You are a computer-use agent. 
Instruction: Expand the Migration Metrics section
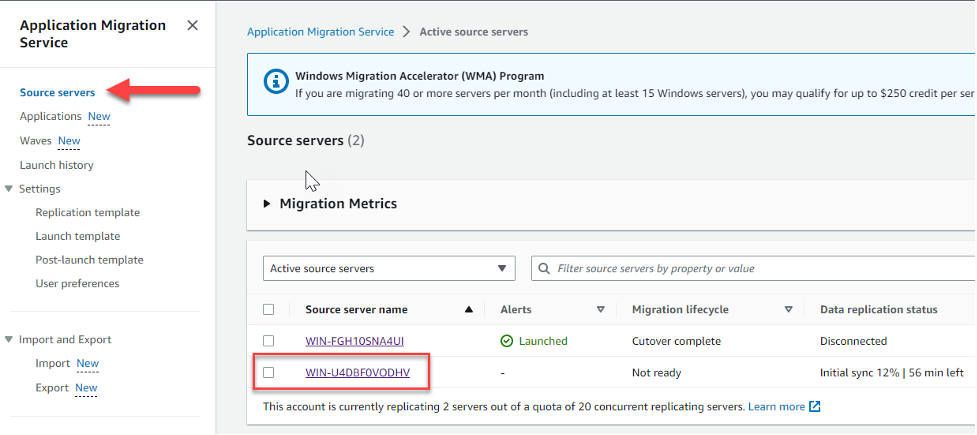(267, 204)
